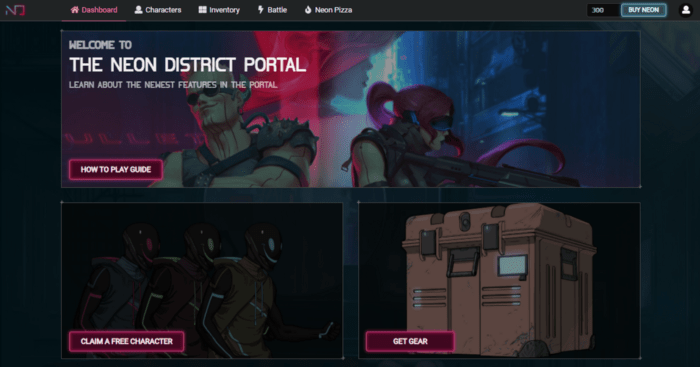Click the gear crate image
The width and height of the screenshot is (700, 367).
(499, 280)
